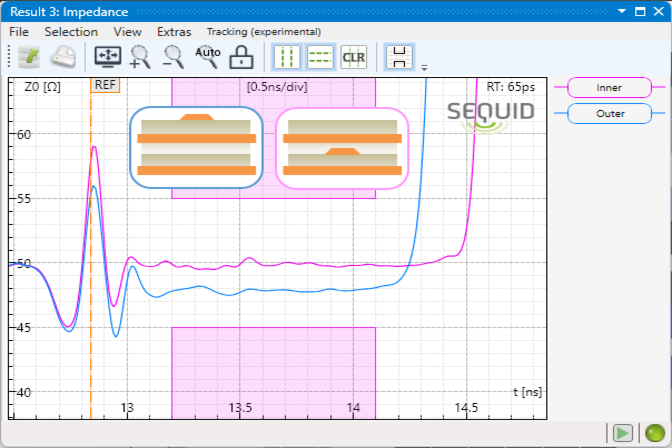Clear markers with the CLR button
Screen dimensions: 672x448
354,57
